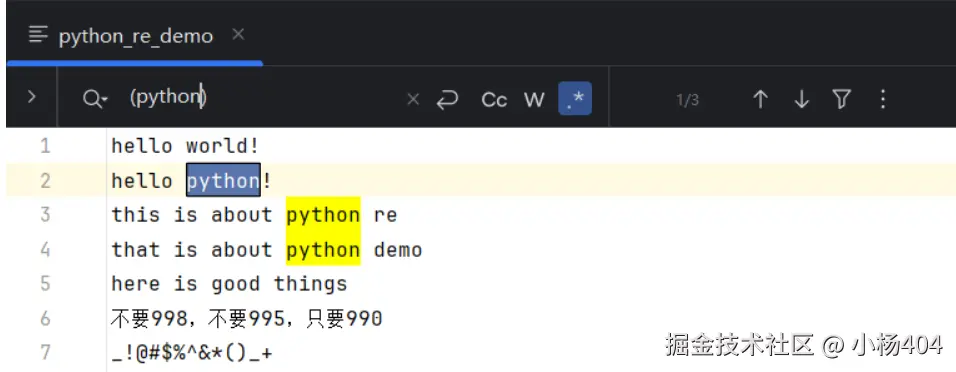Click the selected 'python' match on line 2
This screenshot has width=956, height=372.
click(x=223, y=181)
